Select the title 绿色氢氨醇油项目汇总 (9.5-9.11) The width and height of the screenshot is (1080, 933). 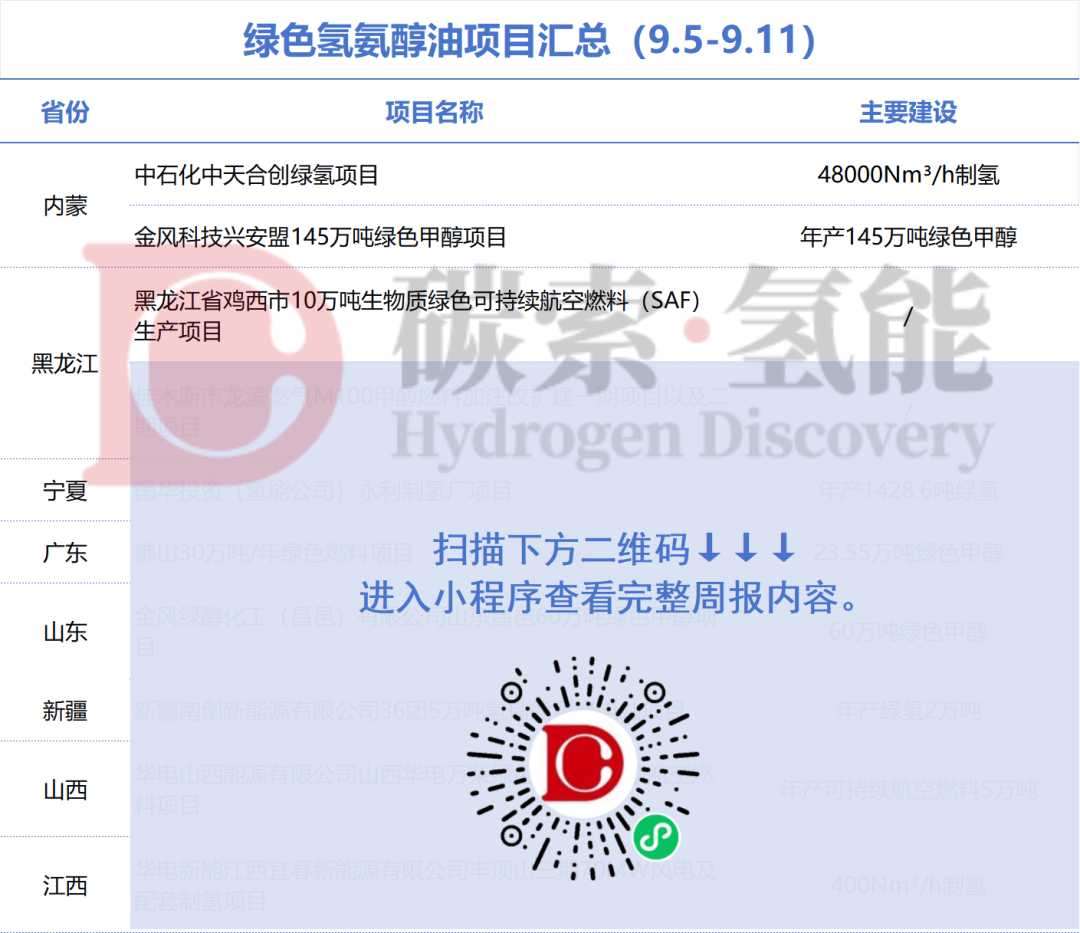coord(529,40)
